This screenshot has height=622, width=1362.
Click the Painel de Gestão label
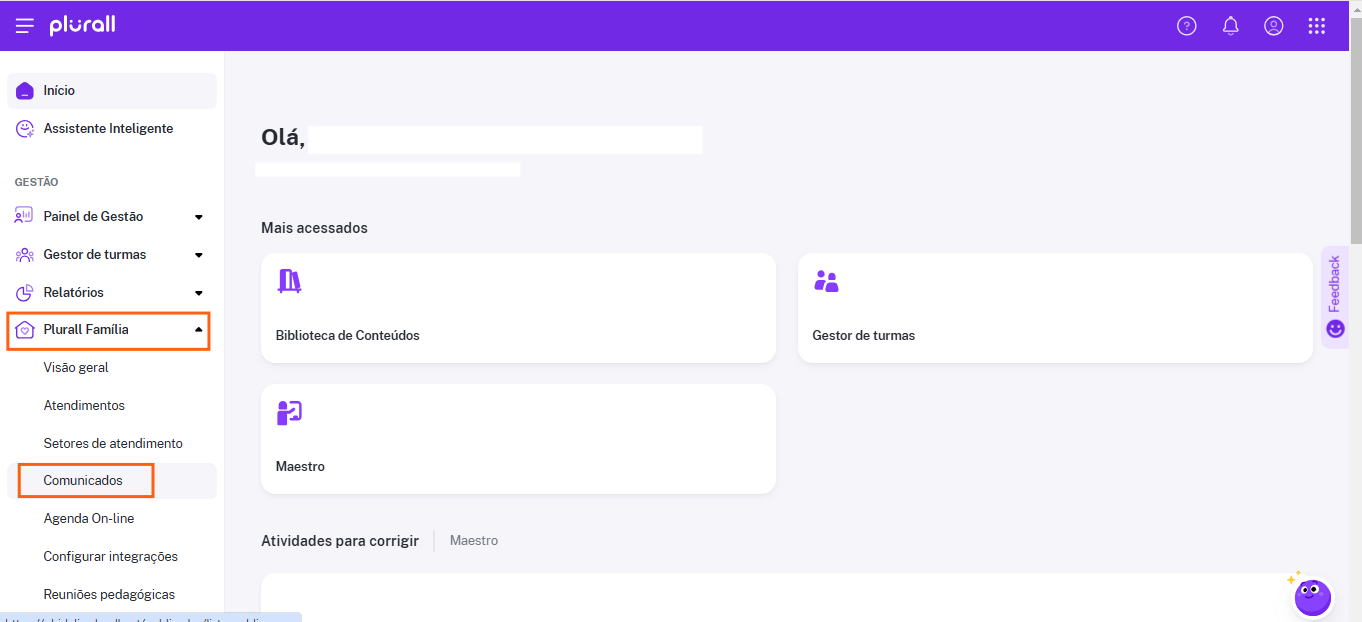93,217
